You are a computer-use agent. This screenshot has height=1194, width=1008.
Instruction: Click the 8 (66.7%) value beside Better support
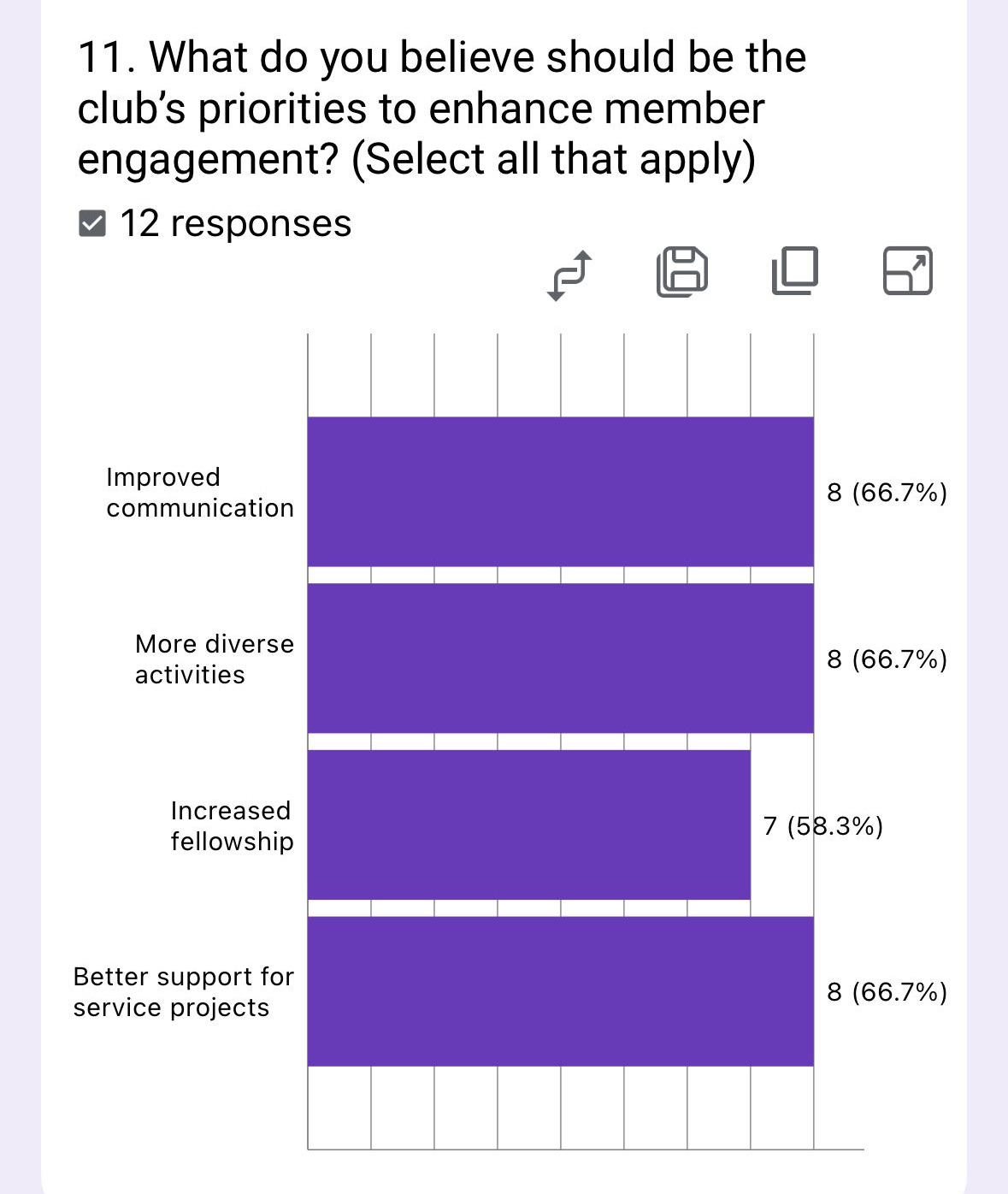[x=887, y=992]
